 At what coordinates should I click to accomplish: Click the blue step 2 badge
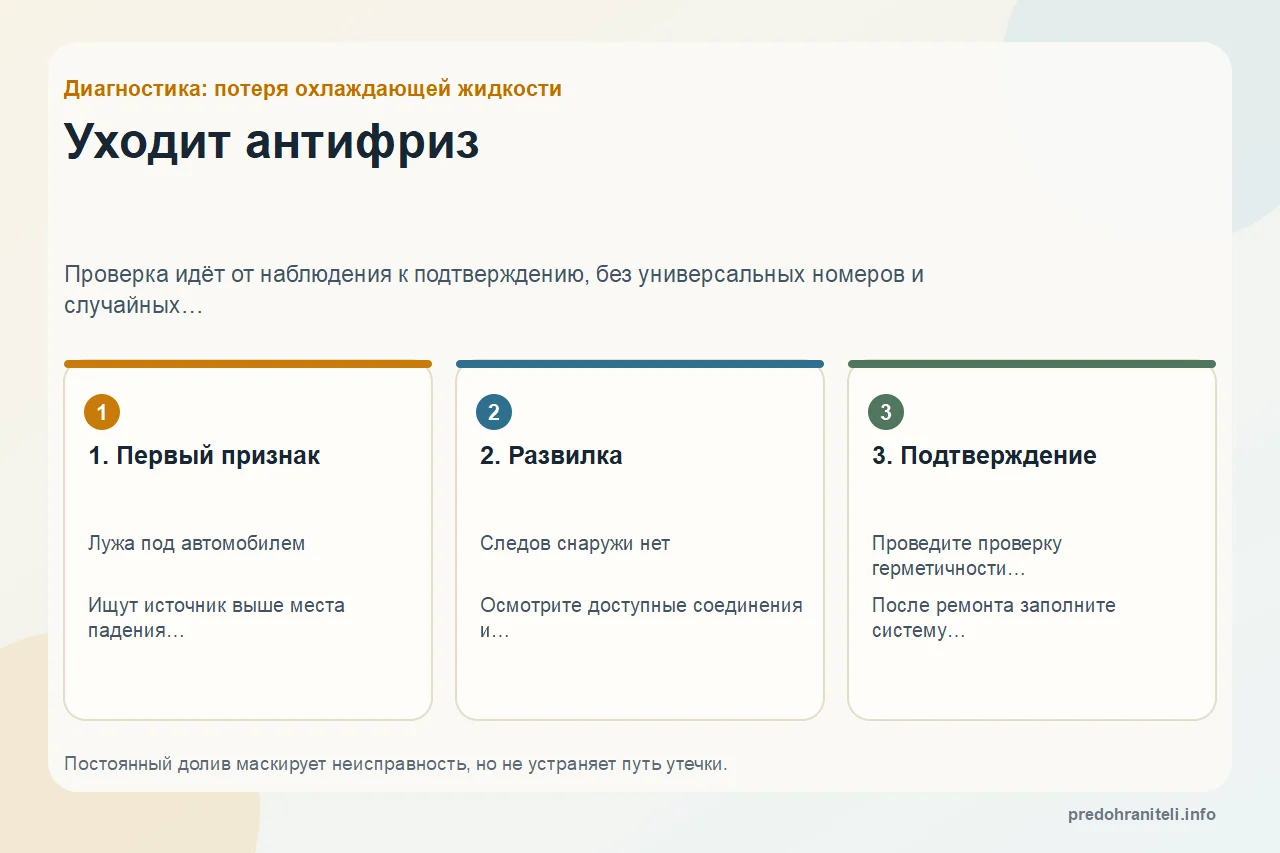point(494,412)
